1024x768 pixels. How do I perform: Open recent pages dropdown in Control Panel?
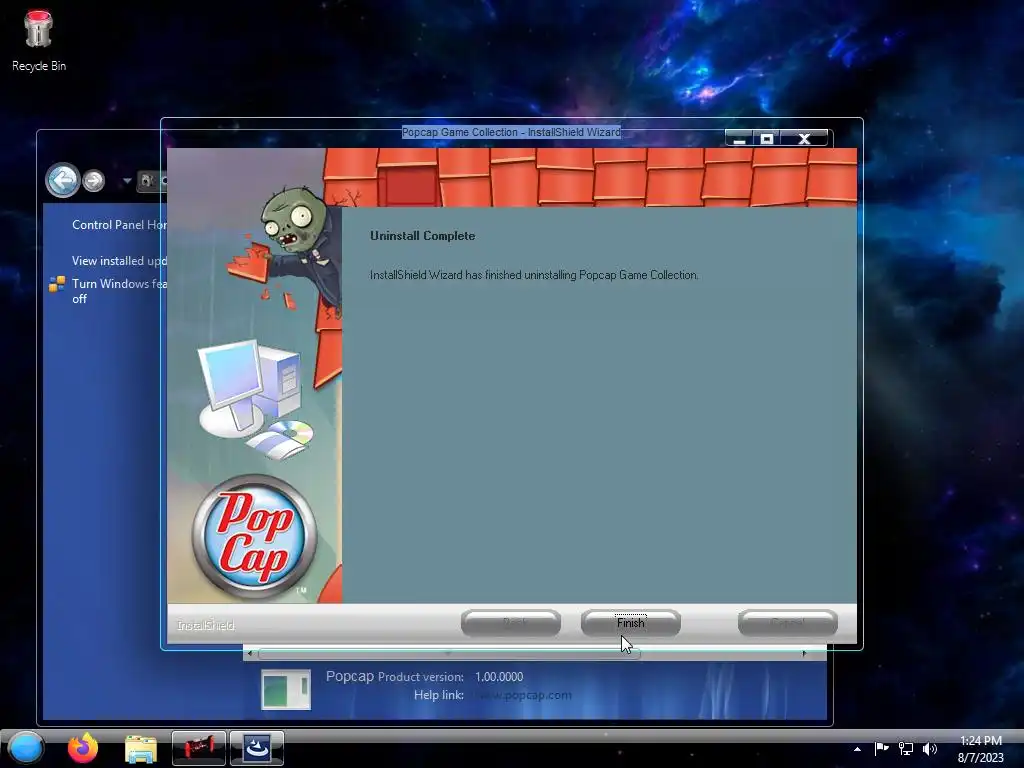127,180
